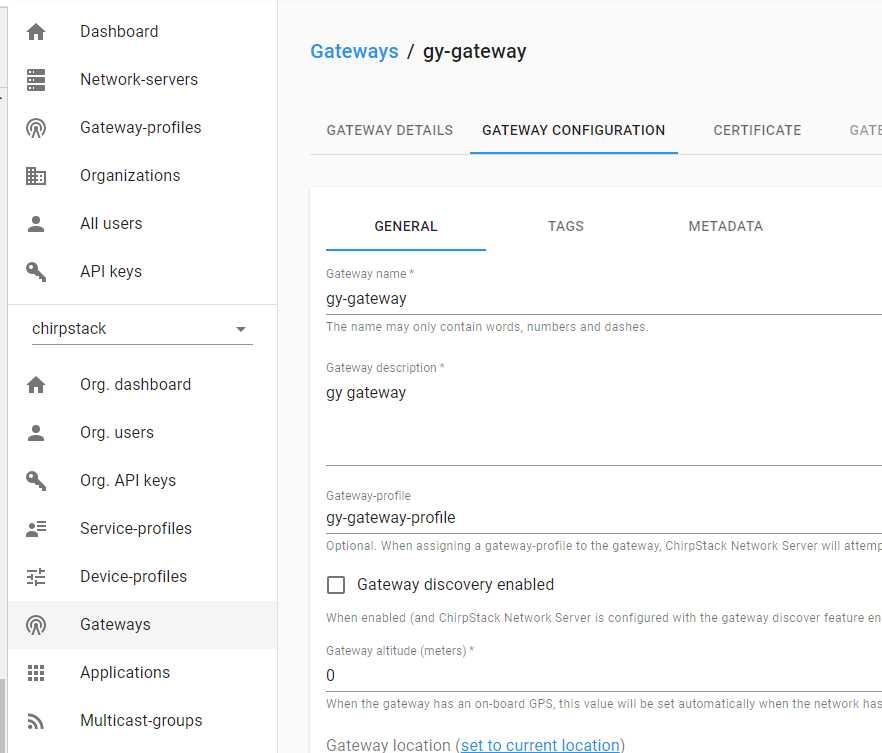Viewport: 882px width, 753px height.
Task: Enable Gateway discovery enabled checkbox
Action: [336, 585]
